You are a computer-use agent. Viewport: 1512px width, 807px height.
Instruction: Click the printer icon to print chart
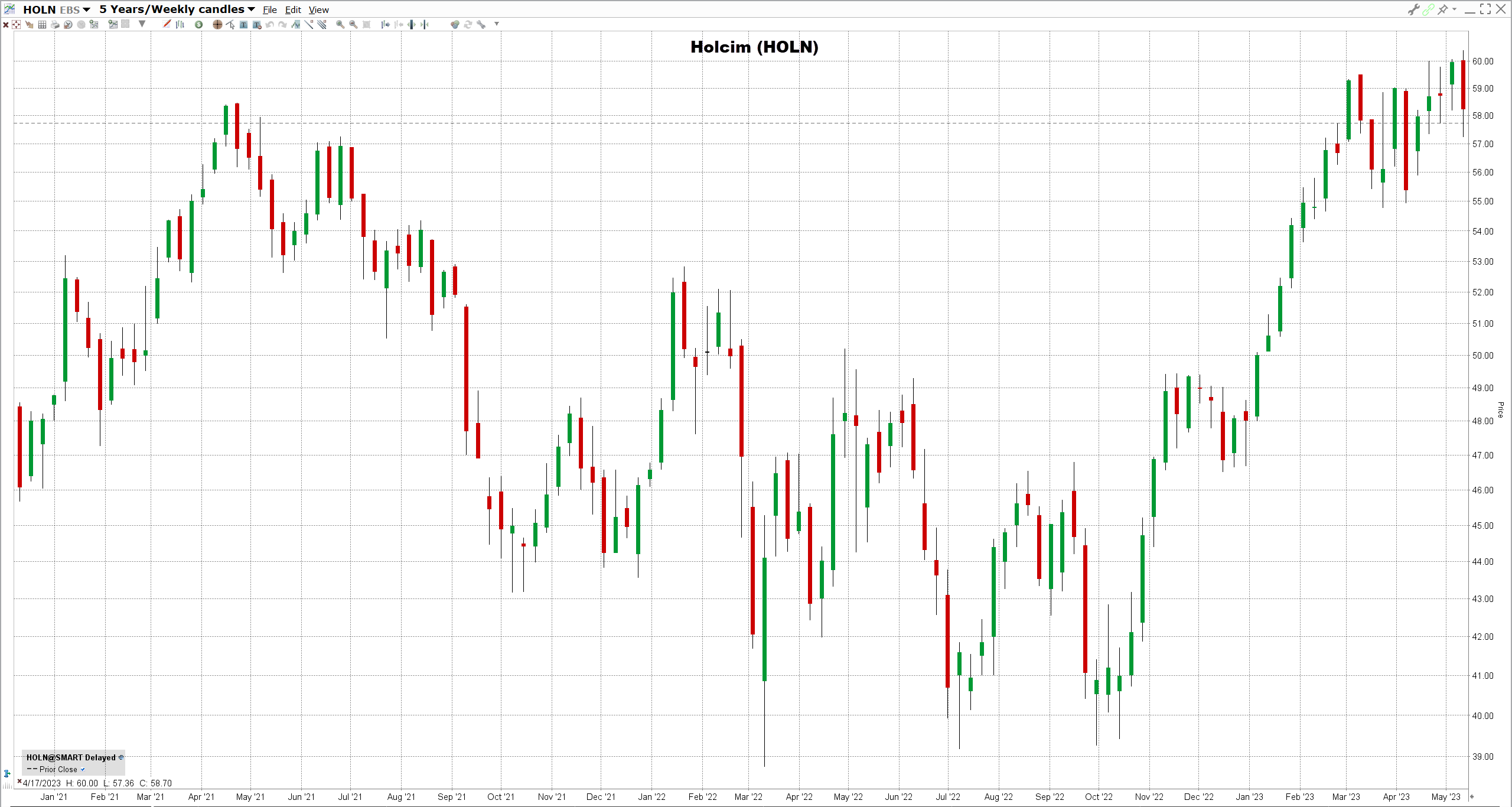[55, 25]
